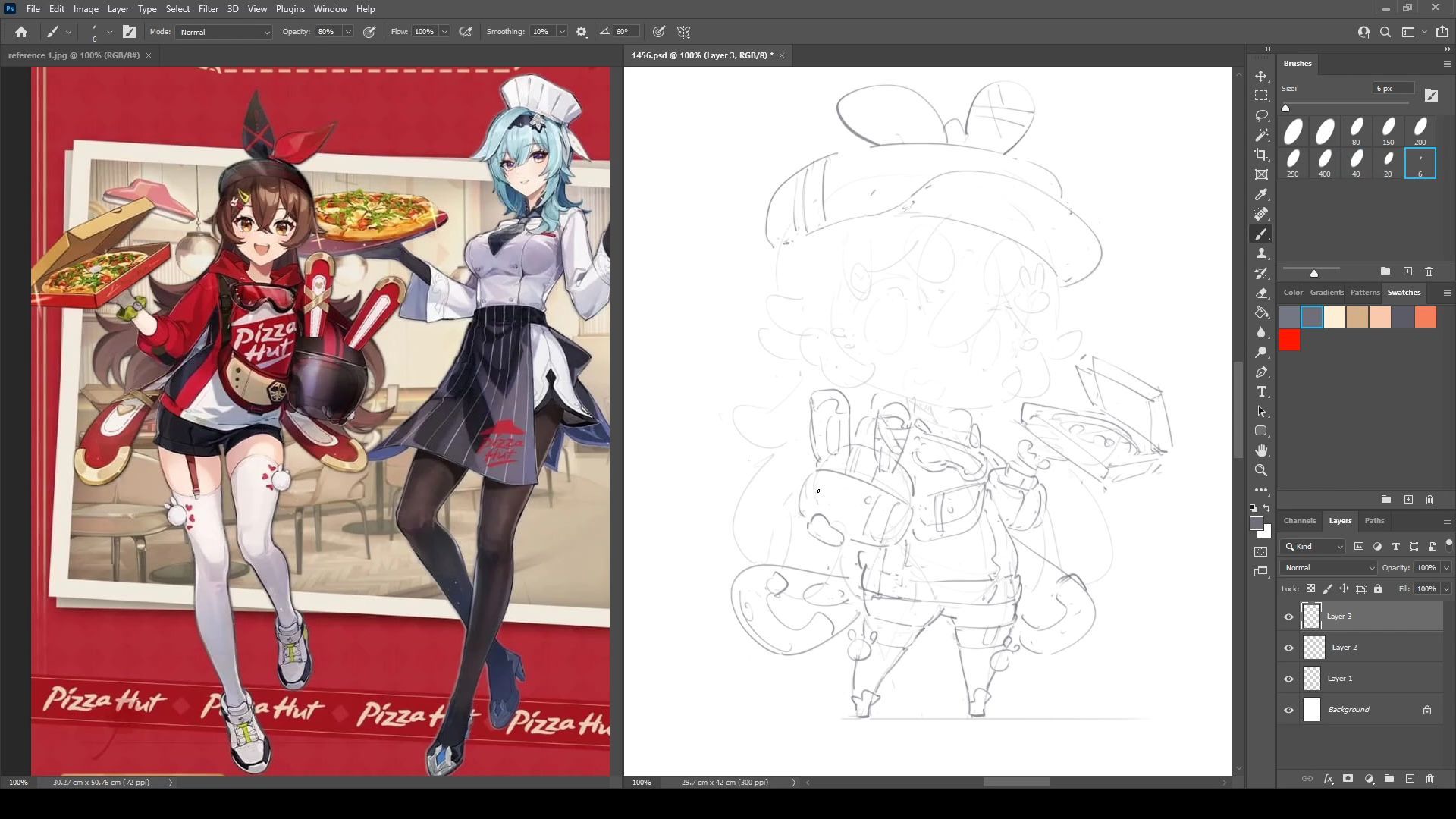This screenshot has height=819, width=1456.
Task: Hide Layer 2 visibility eye
Action: 1288,648
